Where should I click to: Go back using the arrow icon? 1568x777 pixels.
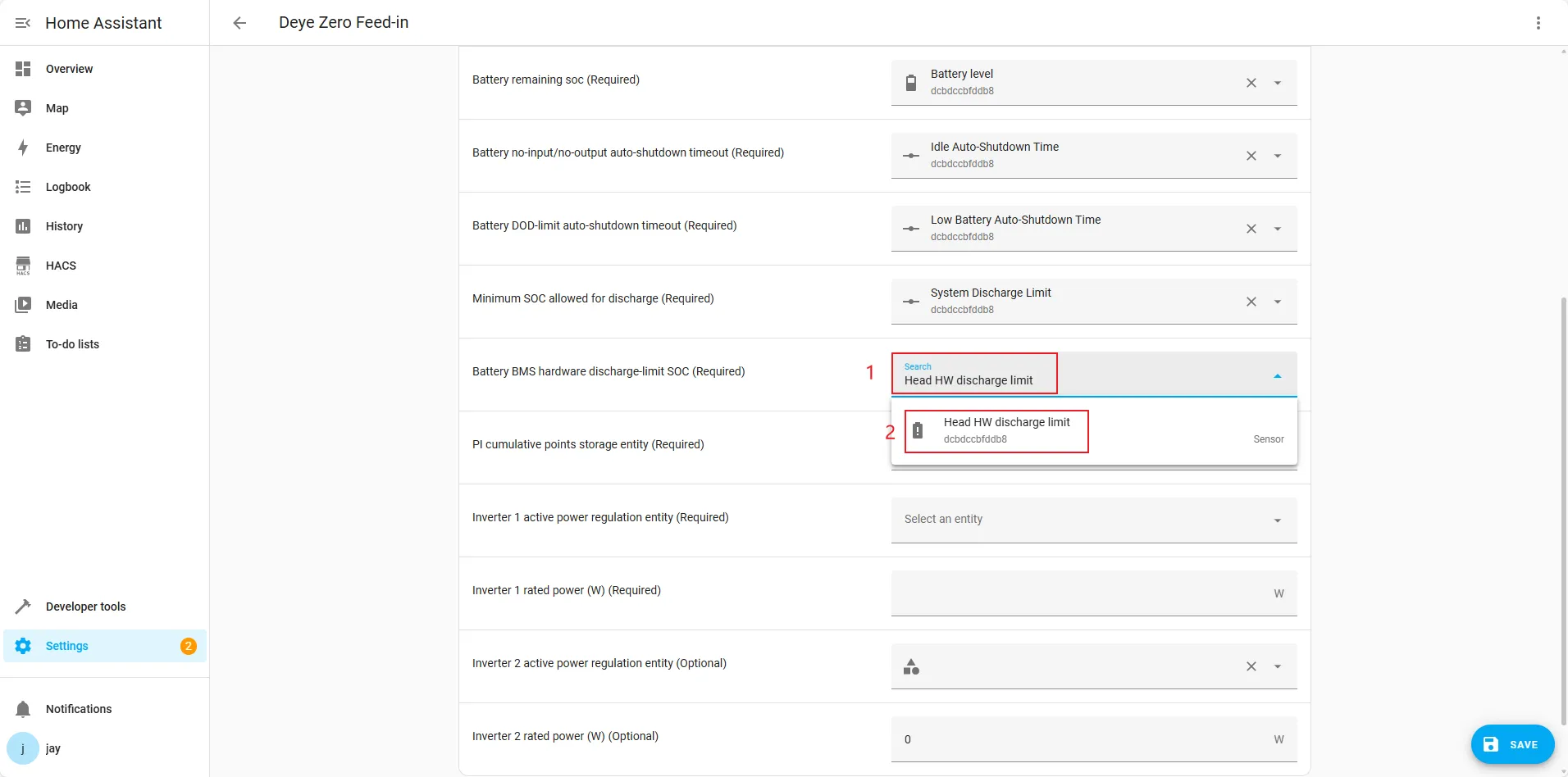click(239, 23)
